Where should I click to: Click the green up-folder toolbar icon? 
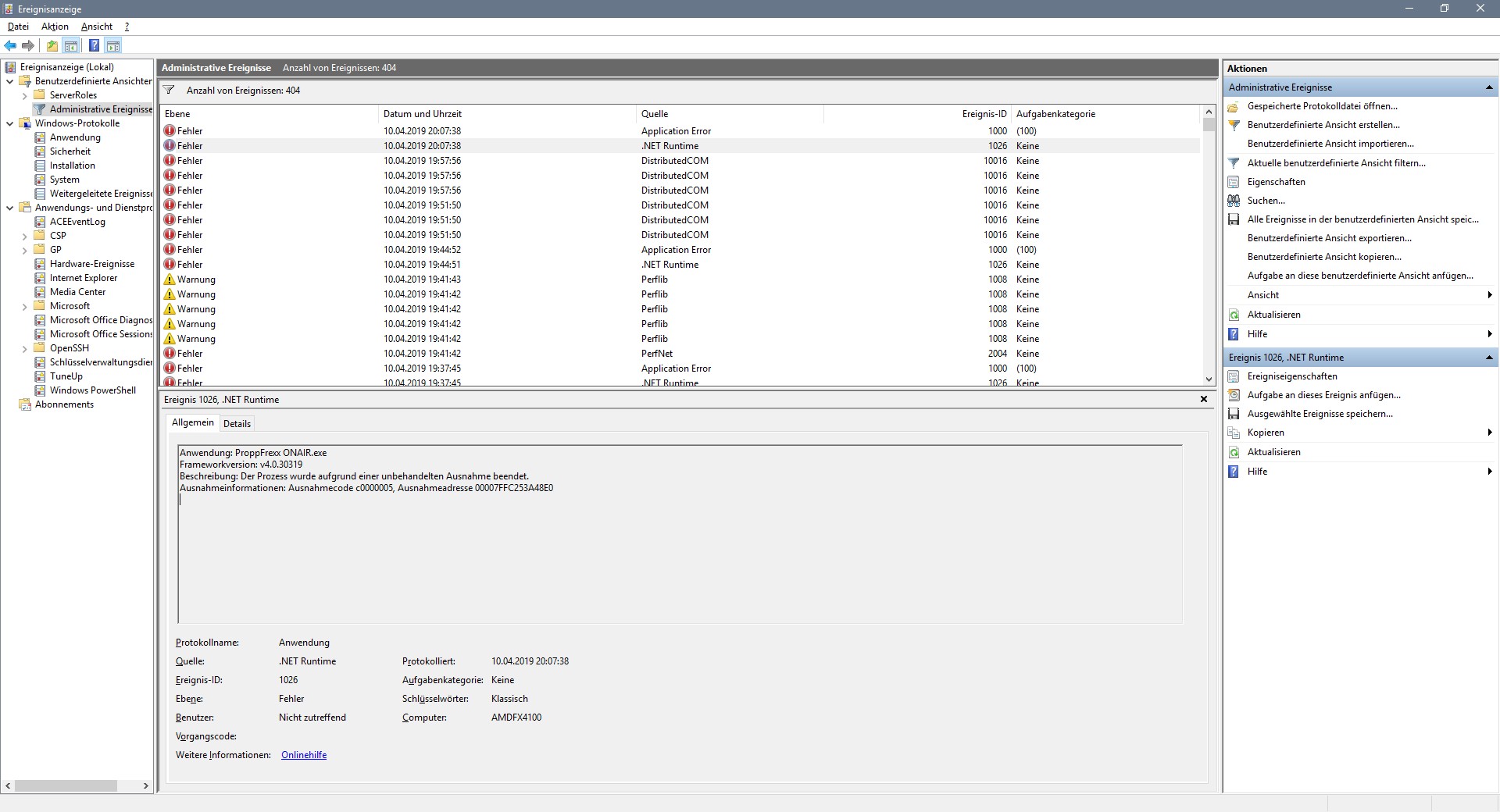point(52,45)
